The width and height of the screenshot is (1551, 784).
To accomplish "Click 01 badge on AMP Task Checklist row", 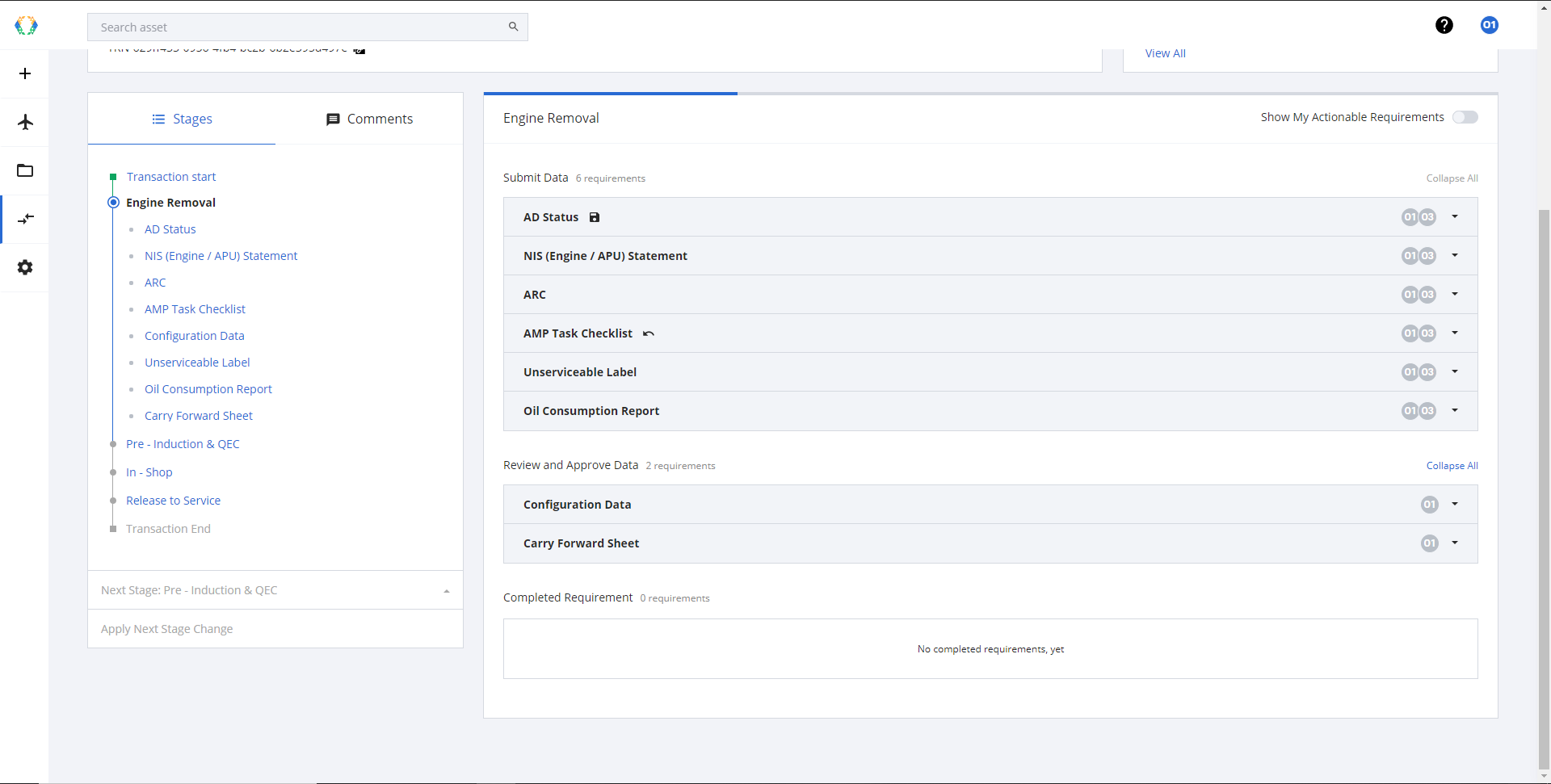I will tap(1410, 333).
